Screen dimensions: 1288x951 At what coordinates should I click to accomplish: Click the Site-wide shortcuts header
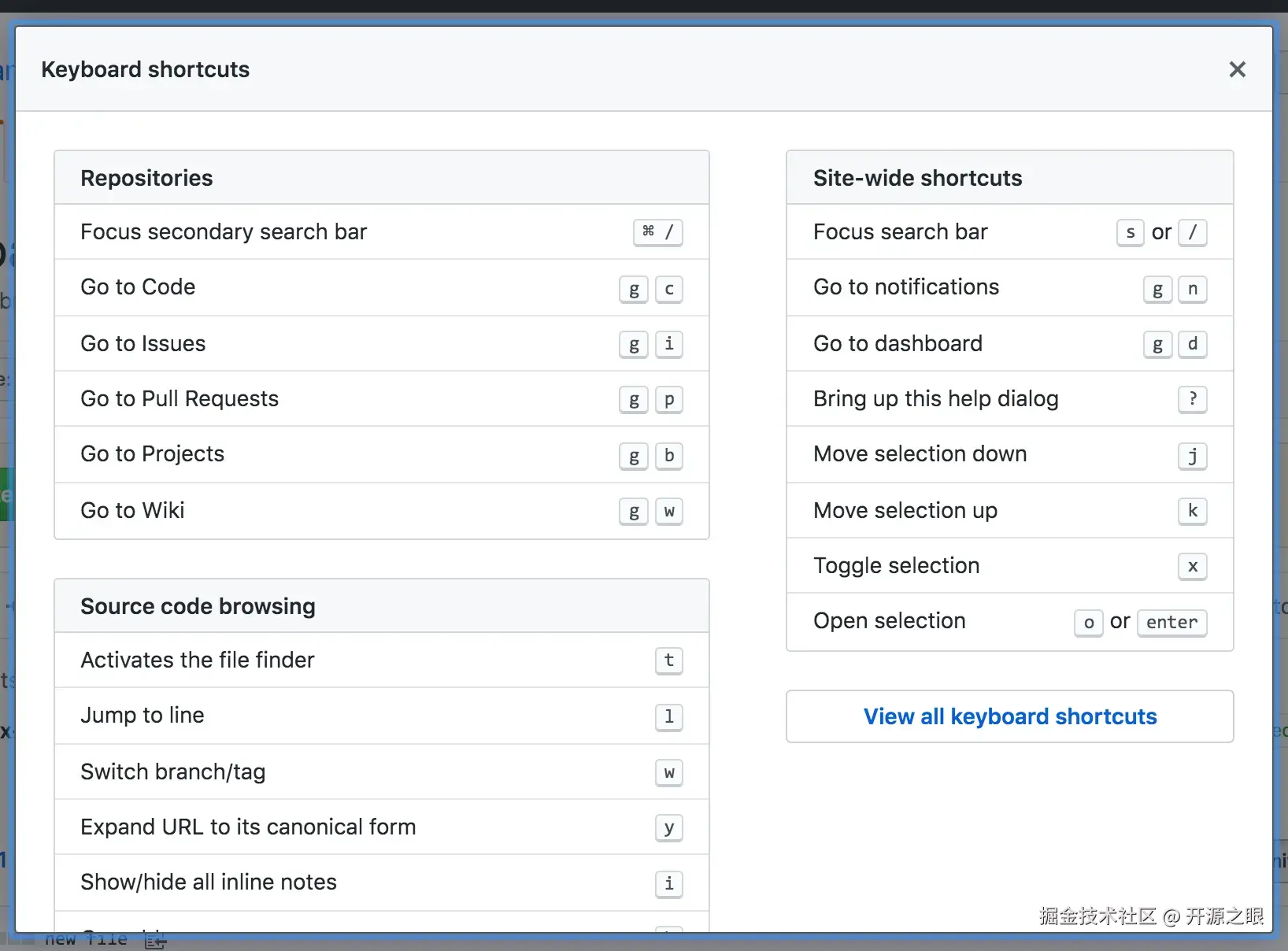[x=917, y=178]
